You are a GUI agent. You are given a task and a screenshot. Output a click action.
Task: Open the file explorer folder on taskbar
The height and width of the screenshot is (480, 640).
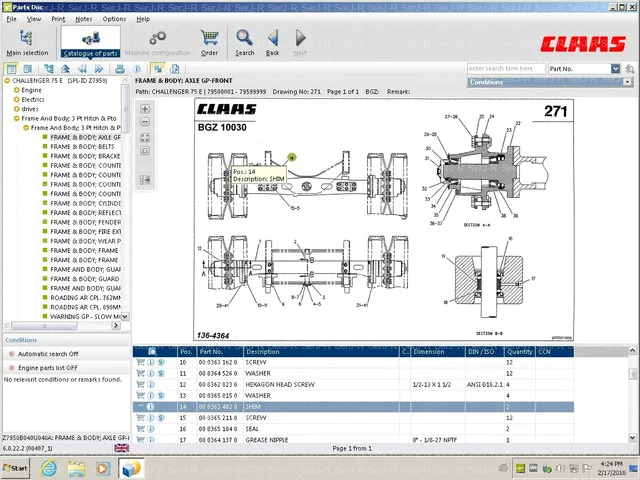[76, 468]
